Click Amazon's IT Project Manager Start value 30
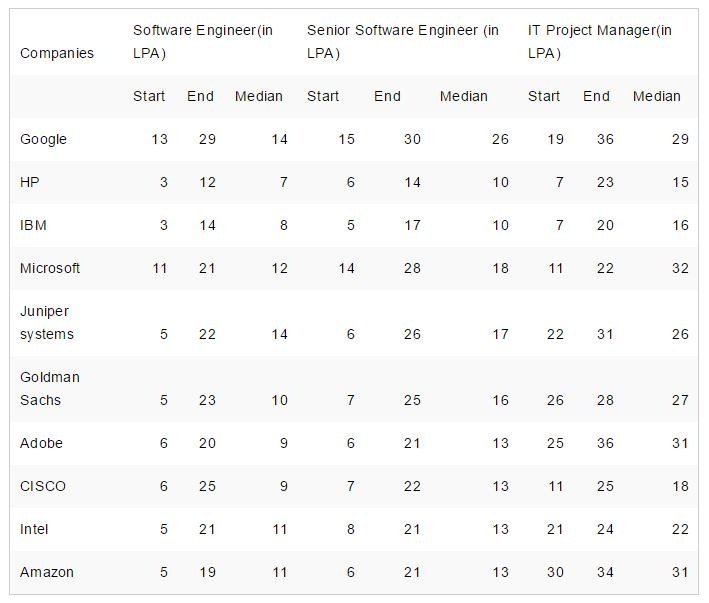Viewport: 709px width, 603px height. (554, 572)
